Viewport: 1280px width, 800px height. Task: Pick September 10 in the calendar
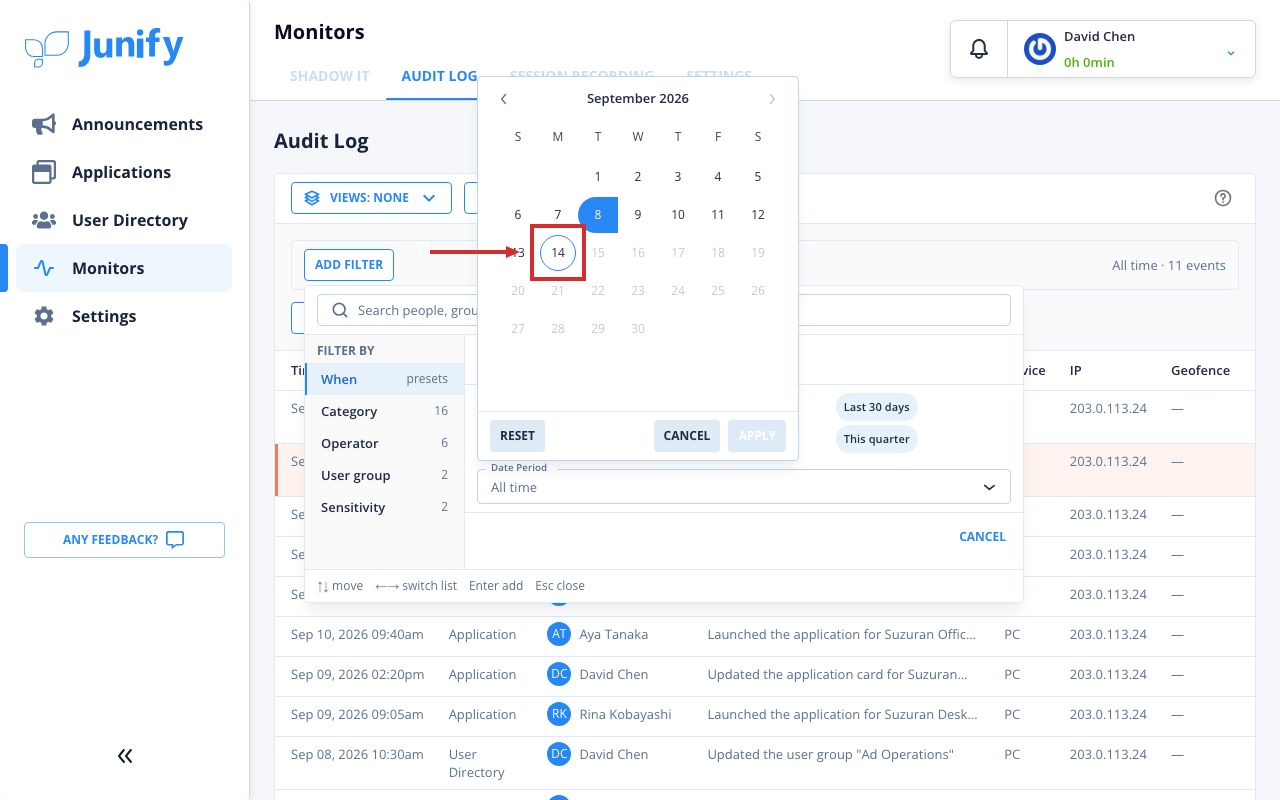678,215
